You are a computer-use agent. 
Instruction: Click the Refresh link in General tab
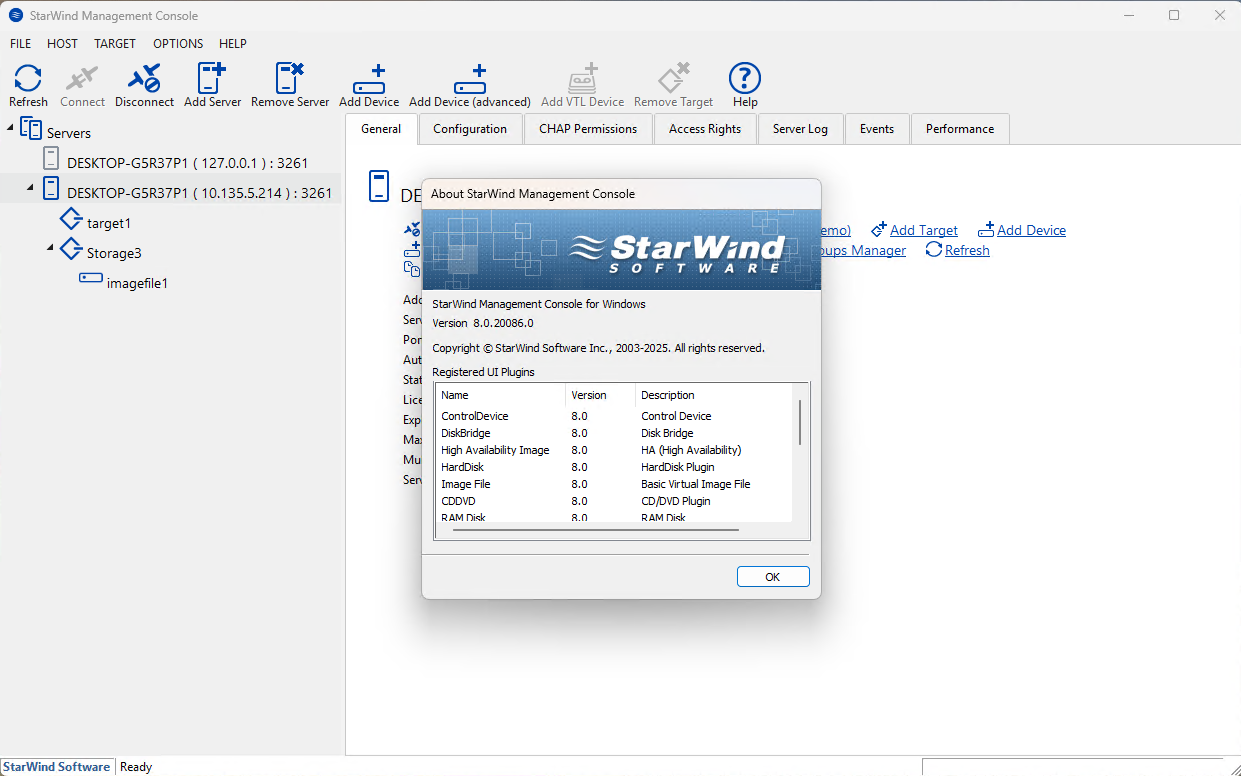967,250
